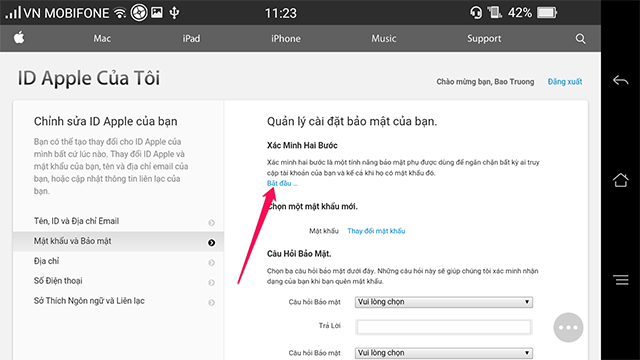Screen dimensions: 640x360
Task: Click Quản lý cài đặt bảo mật heading
Action: (x=352, y=121)
